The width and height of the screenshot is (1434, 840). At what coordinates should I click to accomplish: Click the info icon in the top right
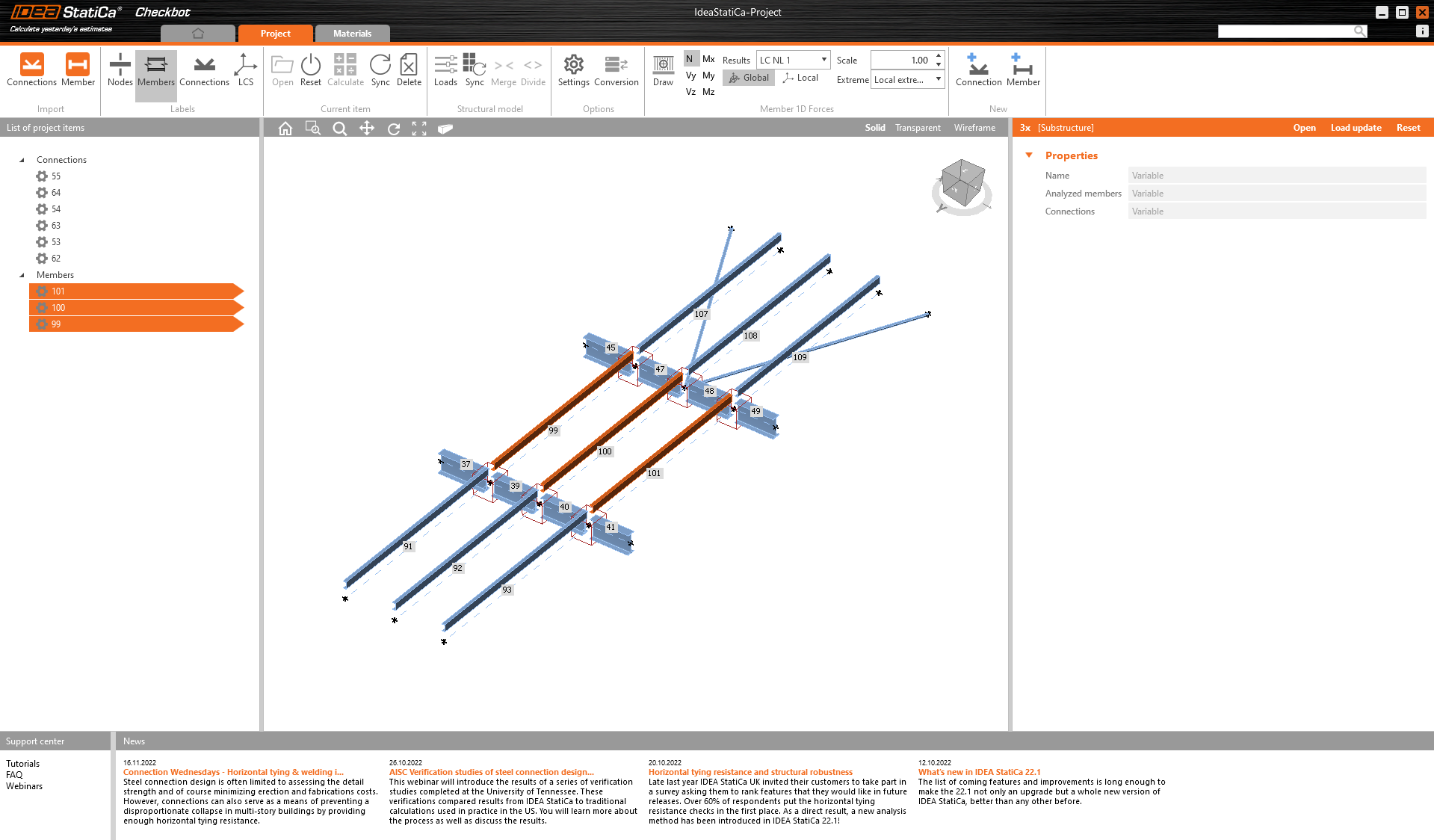click(x=1422, y=31)
